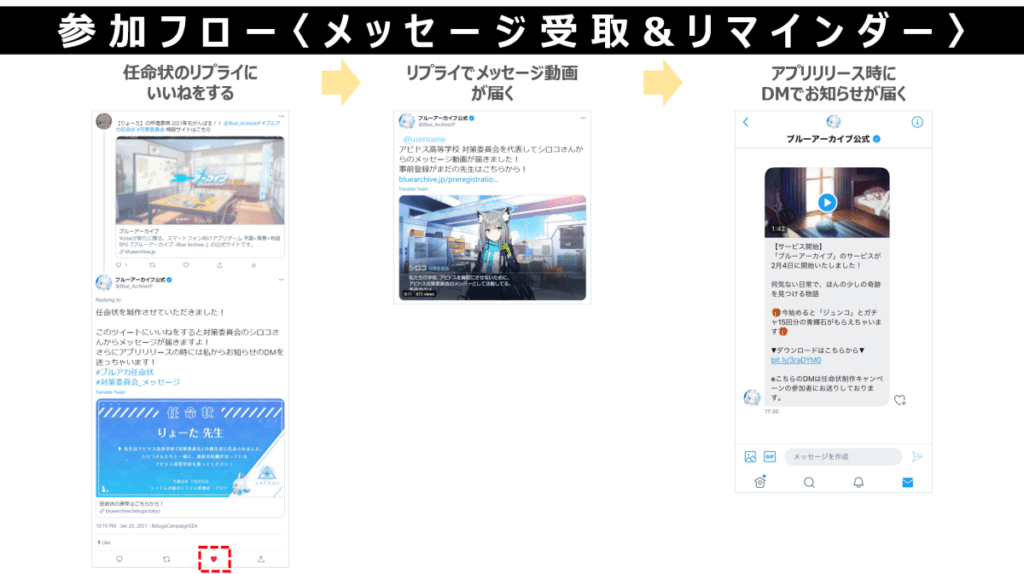Viewport: 1024px width, 574px height.
Task: Retweet the upper tweet with the website card
Action: 152,264
